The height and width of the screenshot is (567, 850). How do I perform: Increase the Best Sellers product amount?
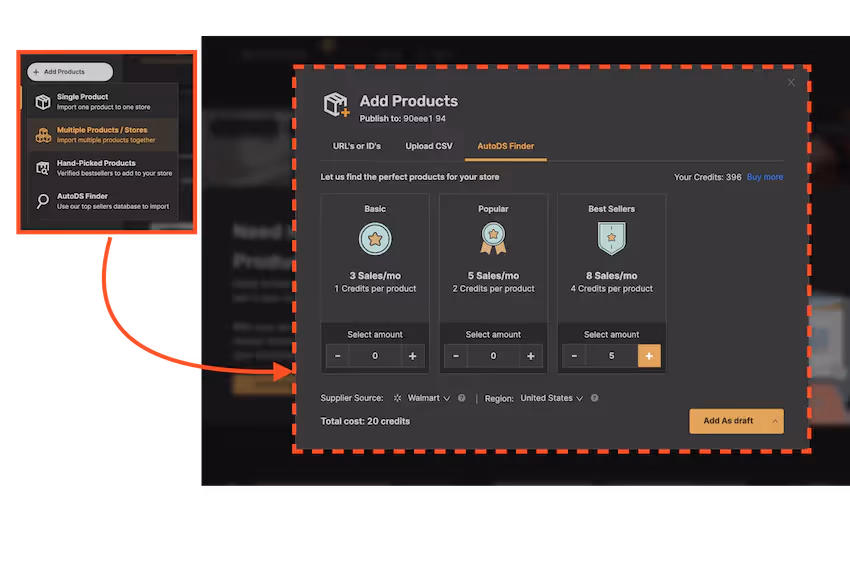pos(649,356)
